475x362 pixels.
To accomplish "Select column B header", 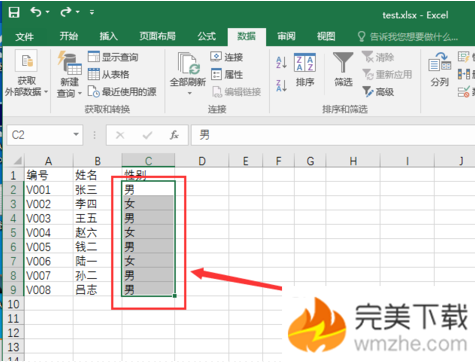I will tap(97, 161).
